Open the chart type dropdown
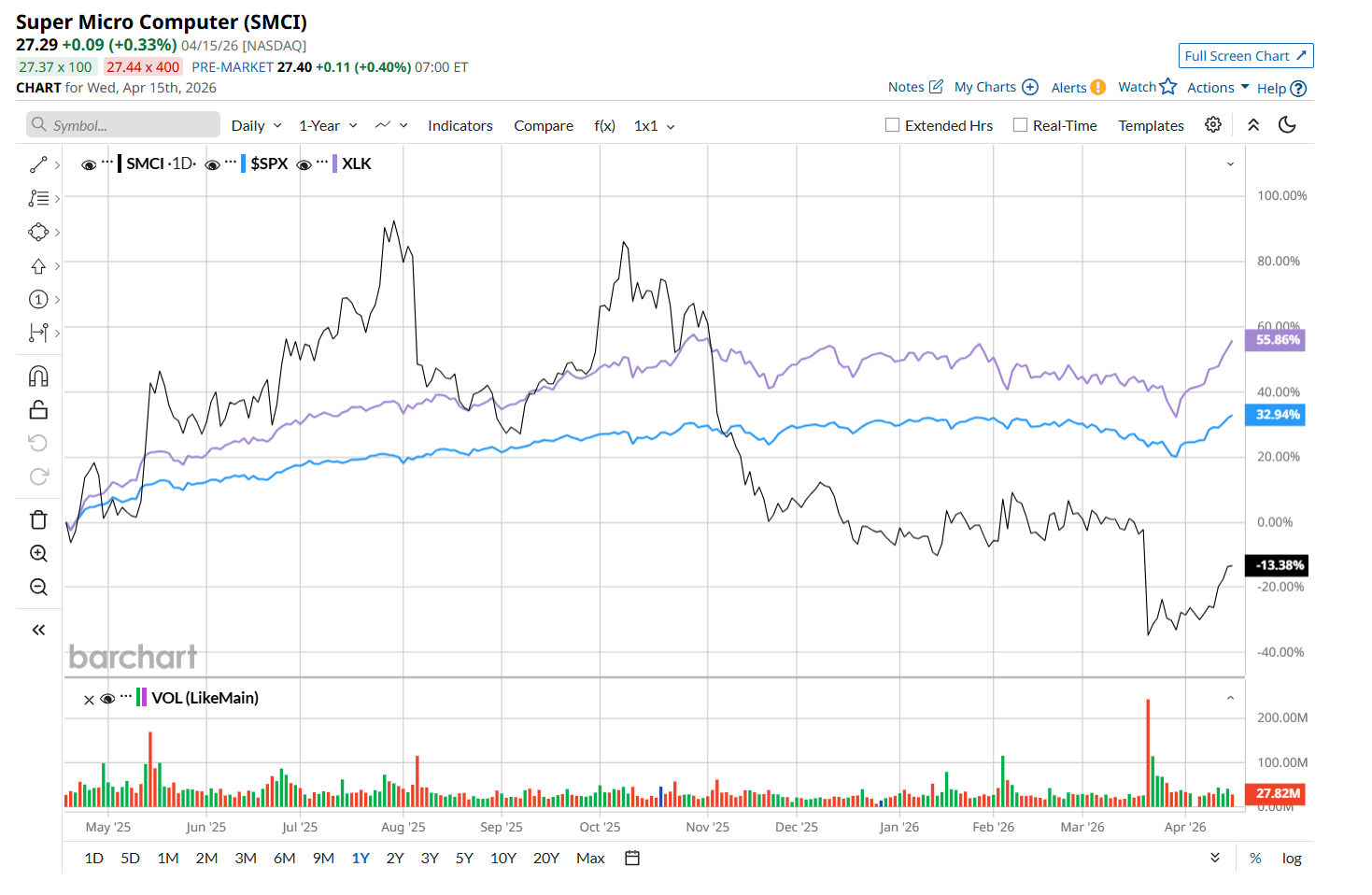 point(391,125)
